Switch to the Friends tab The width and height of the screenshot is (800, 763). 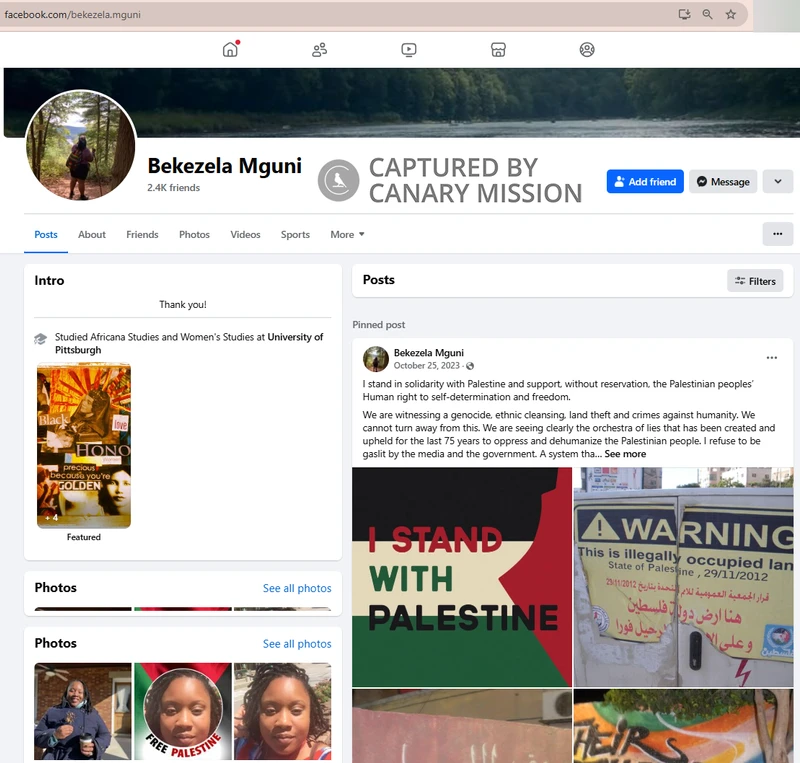coord(142,235)
